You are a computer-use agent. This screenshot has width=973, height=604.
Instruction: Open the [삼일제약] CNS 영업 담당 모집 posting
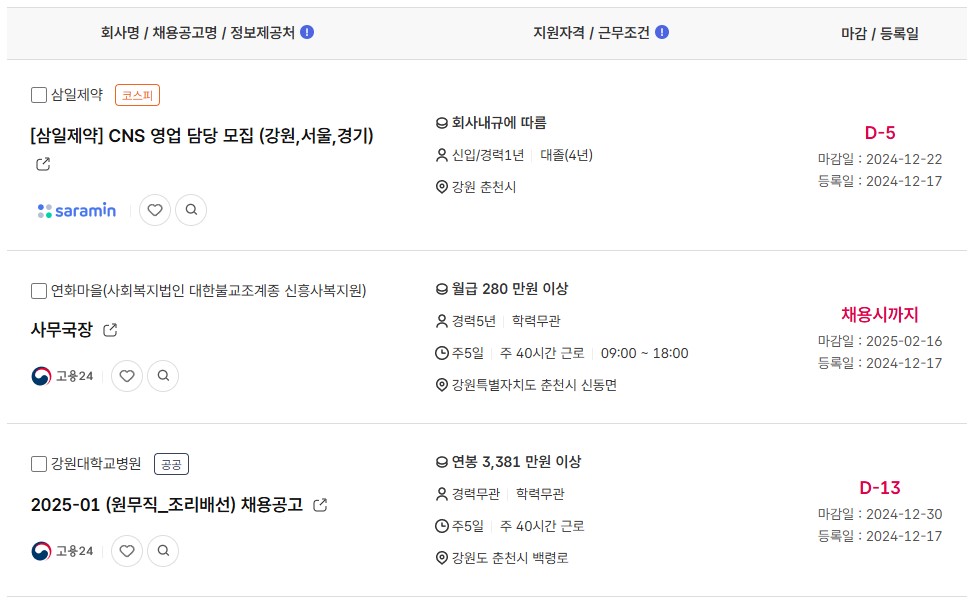[x=202, y=135]
